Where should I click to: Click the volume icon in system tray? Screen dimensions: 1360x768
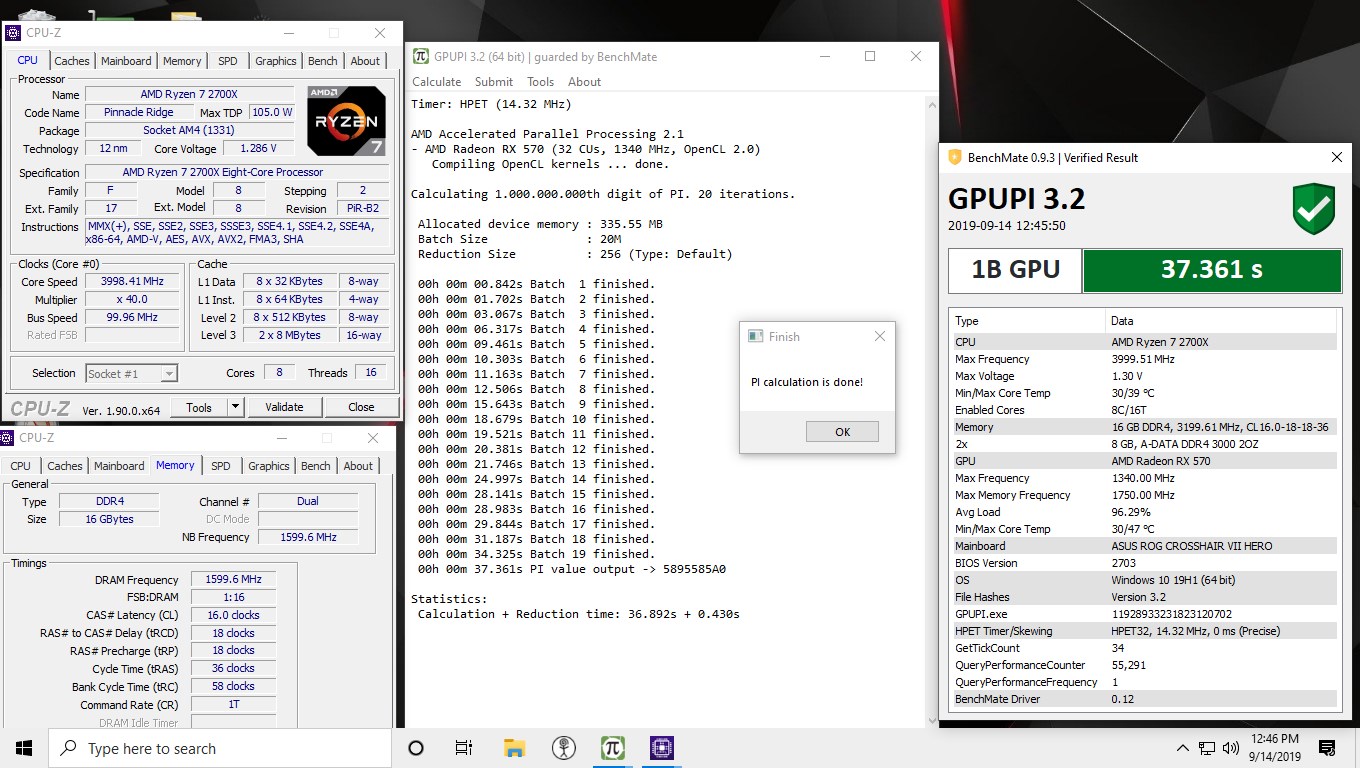coord(1231,748)
